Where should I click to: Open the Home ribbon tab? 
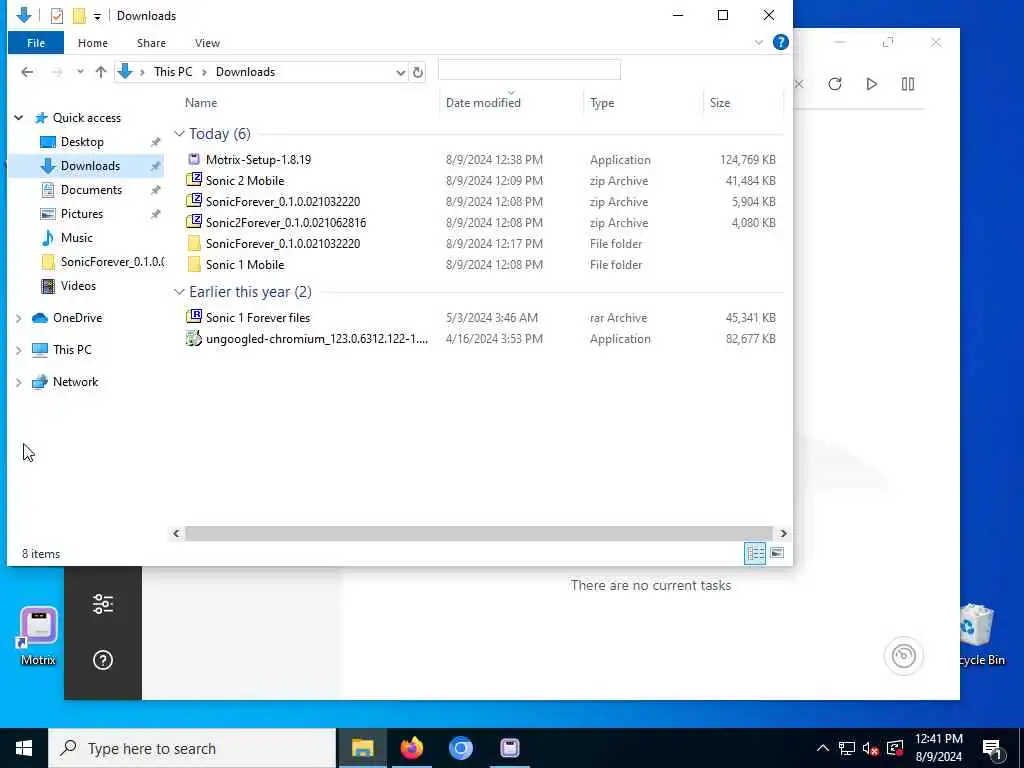pyautogui.click(x=93, y=43)
